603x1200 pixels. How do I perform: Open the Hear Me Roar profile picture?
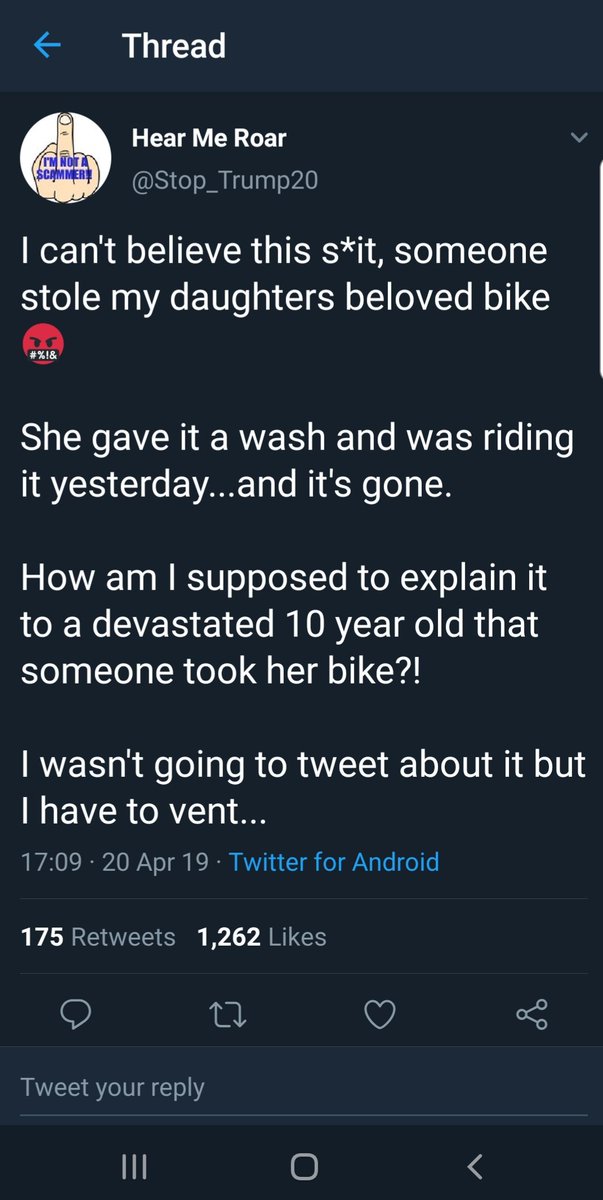coord(65,157)
